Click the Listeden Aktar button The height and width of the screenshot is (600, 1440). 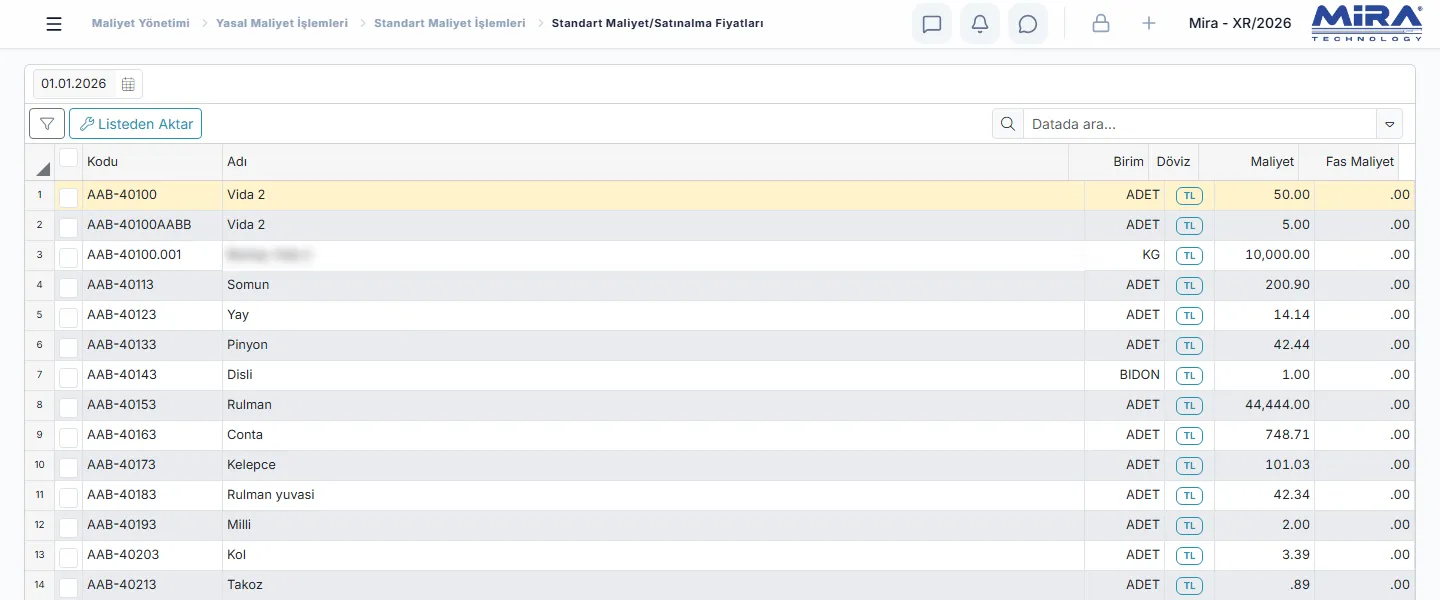[x=136, y=124]
